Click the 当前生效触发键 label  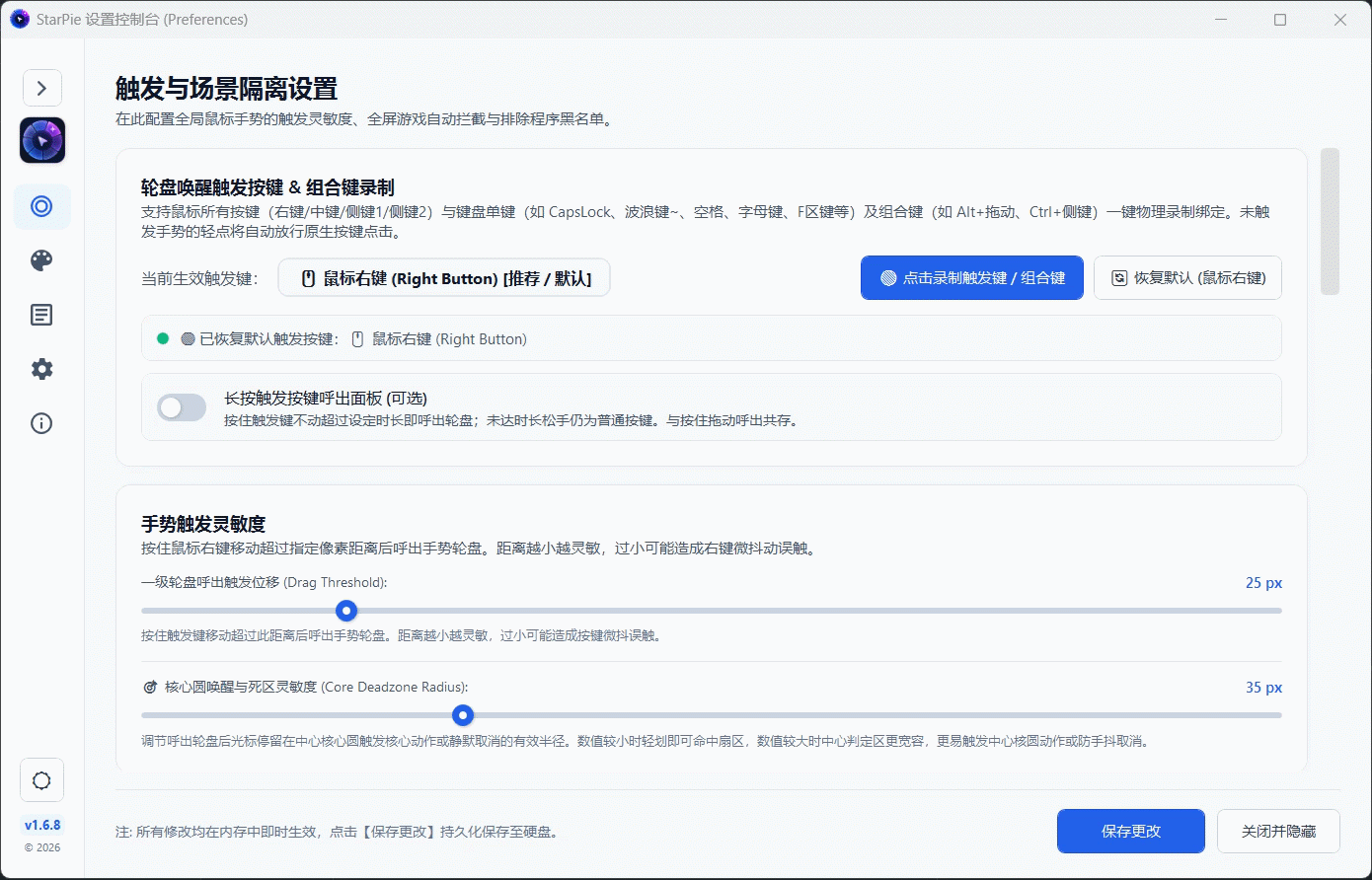(x=199, y=278)
